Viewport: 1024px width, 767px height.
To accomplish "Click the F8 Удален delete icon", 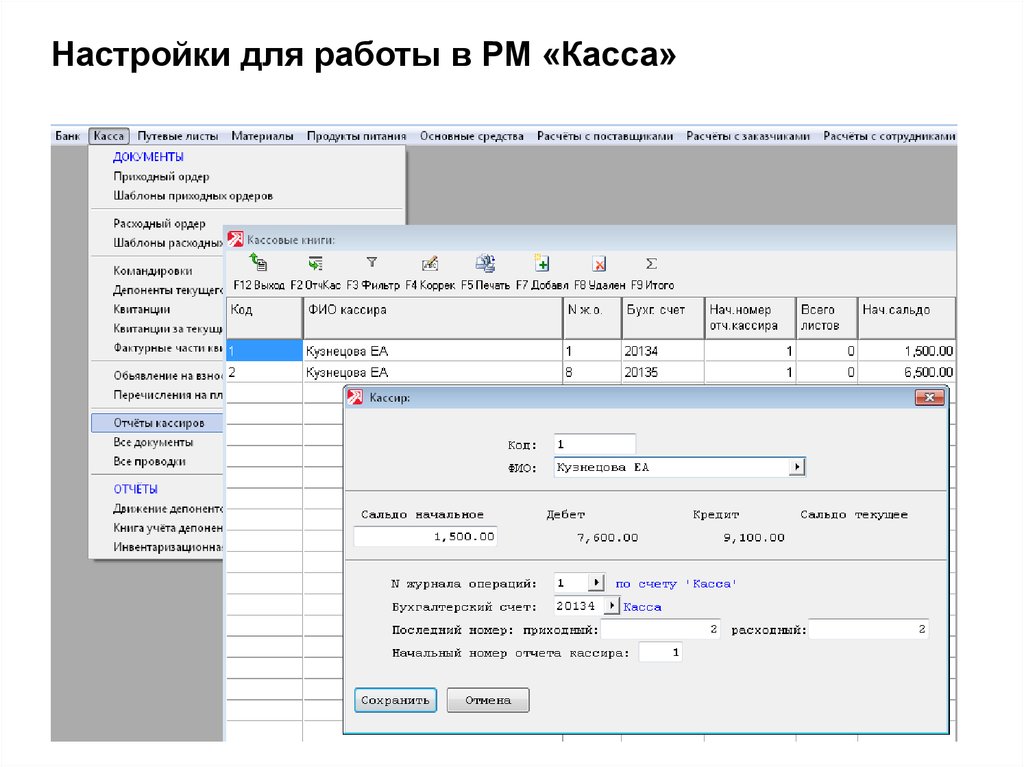I will [x=599, y=264].
